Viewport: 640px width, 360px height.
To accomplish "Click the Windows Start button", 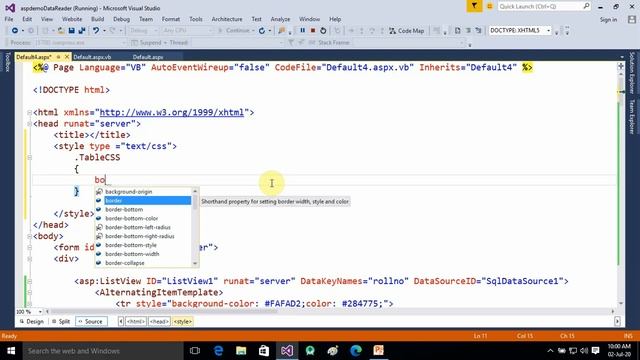I will (x=11, y=351).
